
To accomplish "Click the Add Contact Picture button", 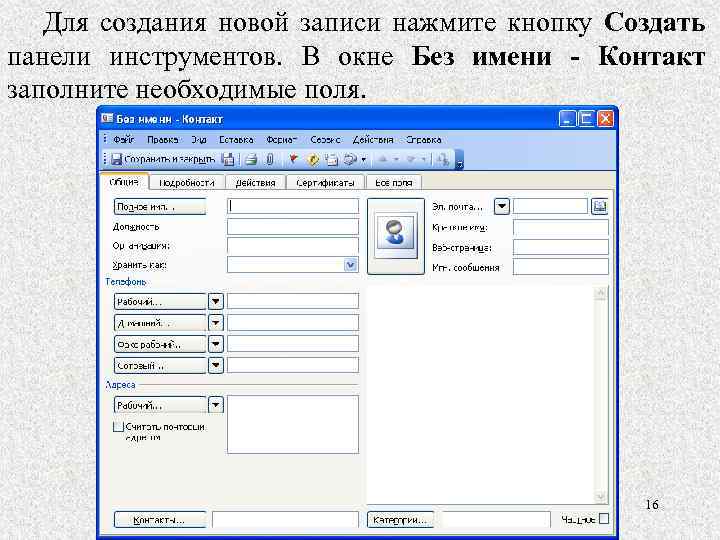I will tap(396, 236).
